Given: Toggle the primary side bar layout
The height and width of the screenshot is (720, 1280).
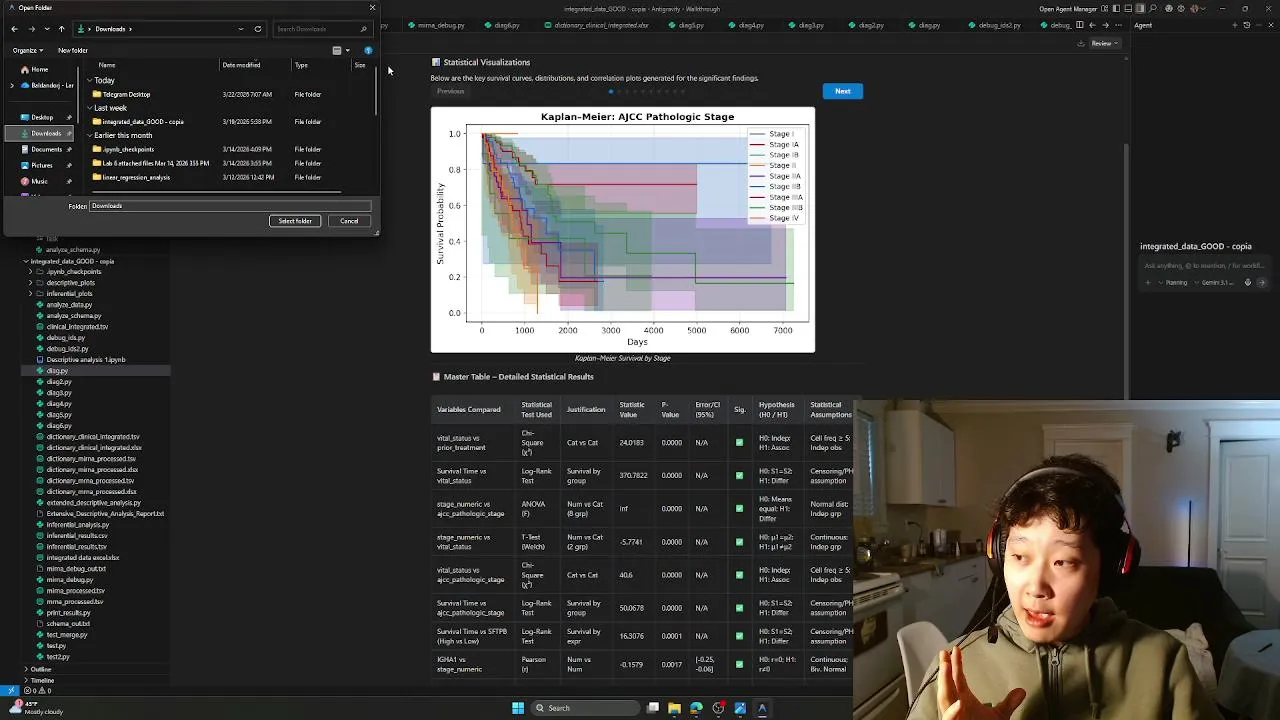Looking at the screenshot, I should click(1116, 9).
